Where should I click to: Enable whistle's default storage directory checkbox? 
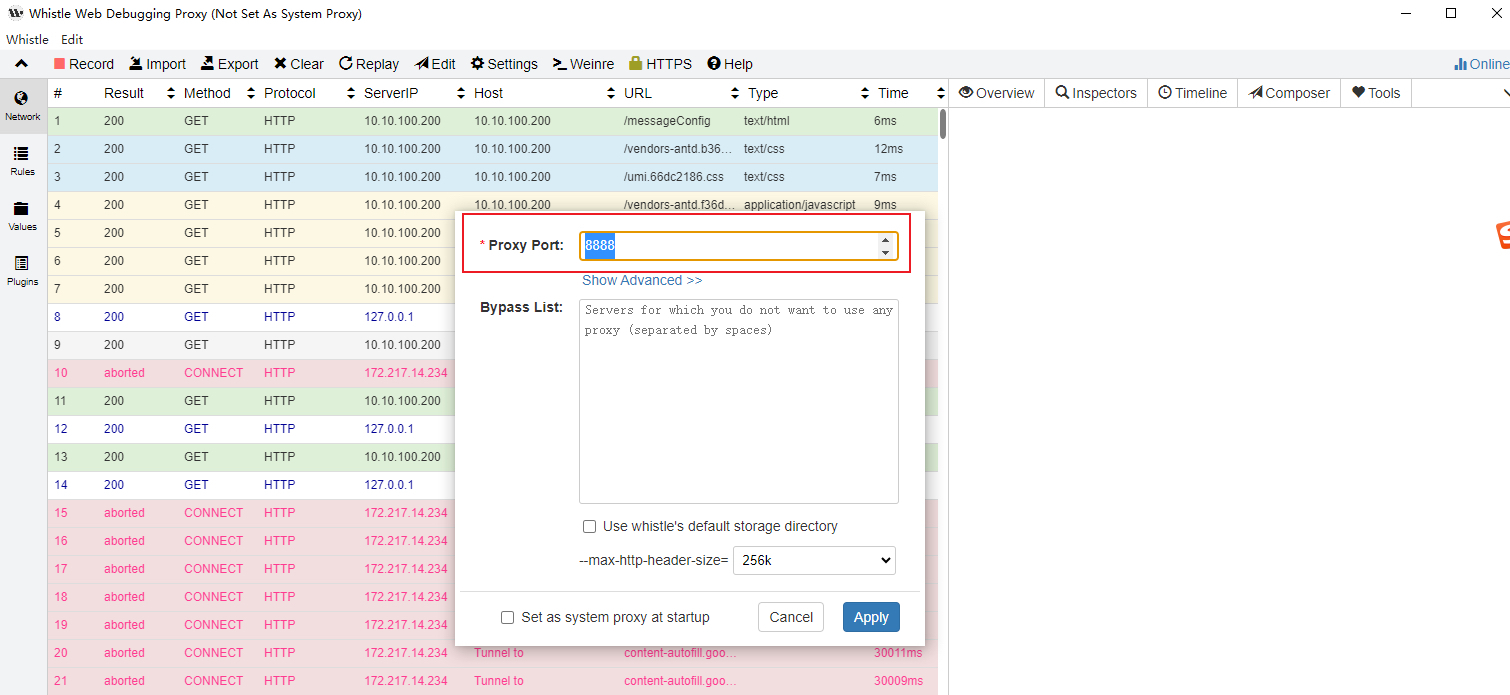pyautogui.click(x=590, y=526)
